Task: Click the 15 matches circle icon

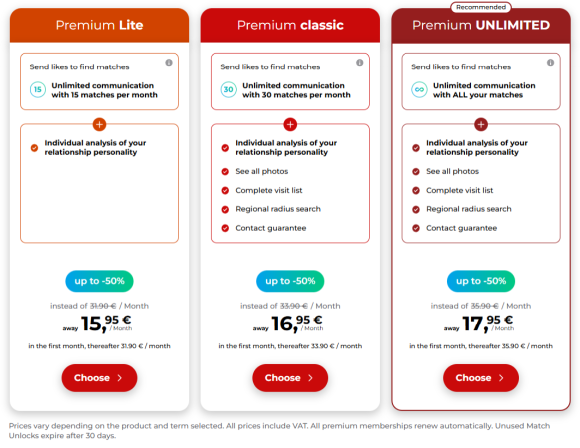Action: 38,90
